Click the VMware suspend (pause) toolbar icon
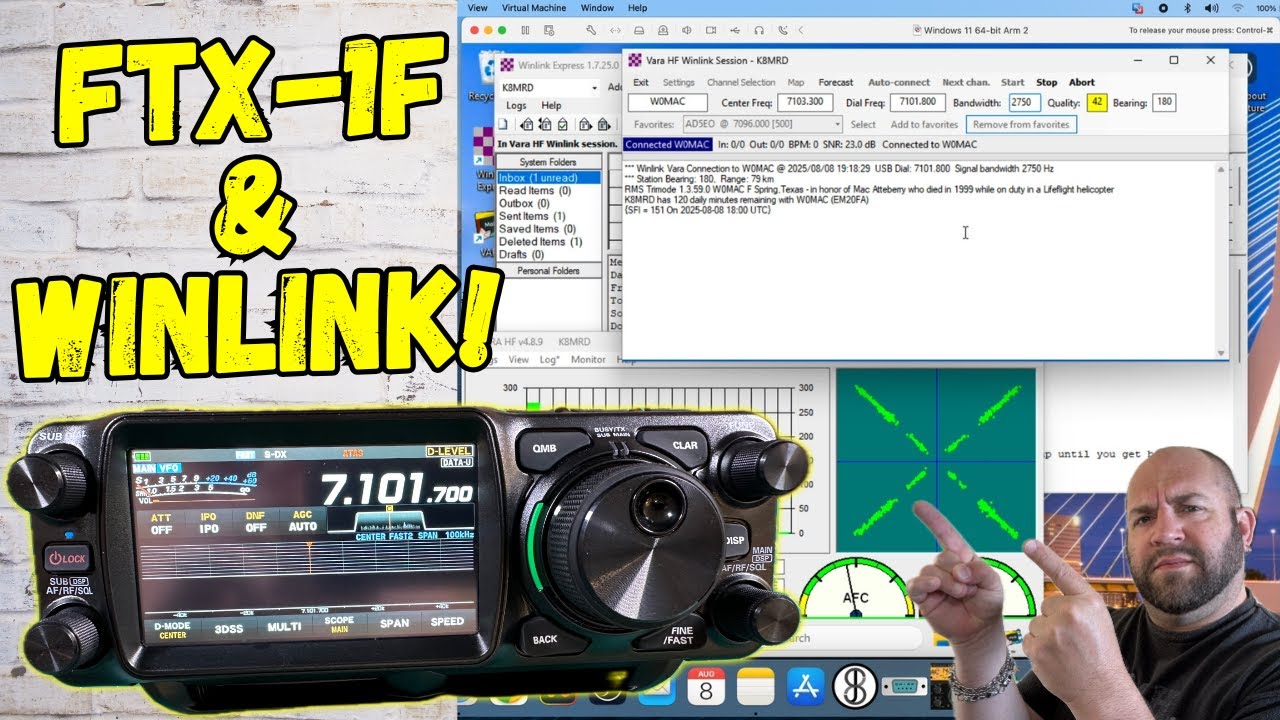 tap(525, 30)
